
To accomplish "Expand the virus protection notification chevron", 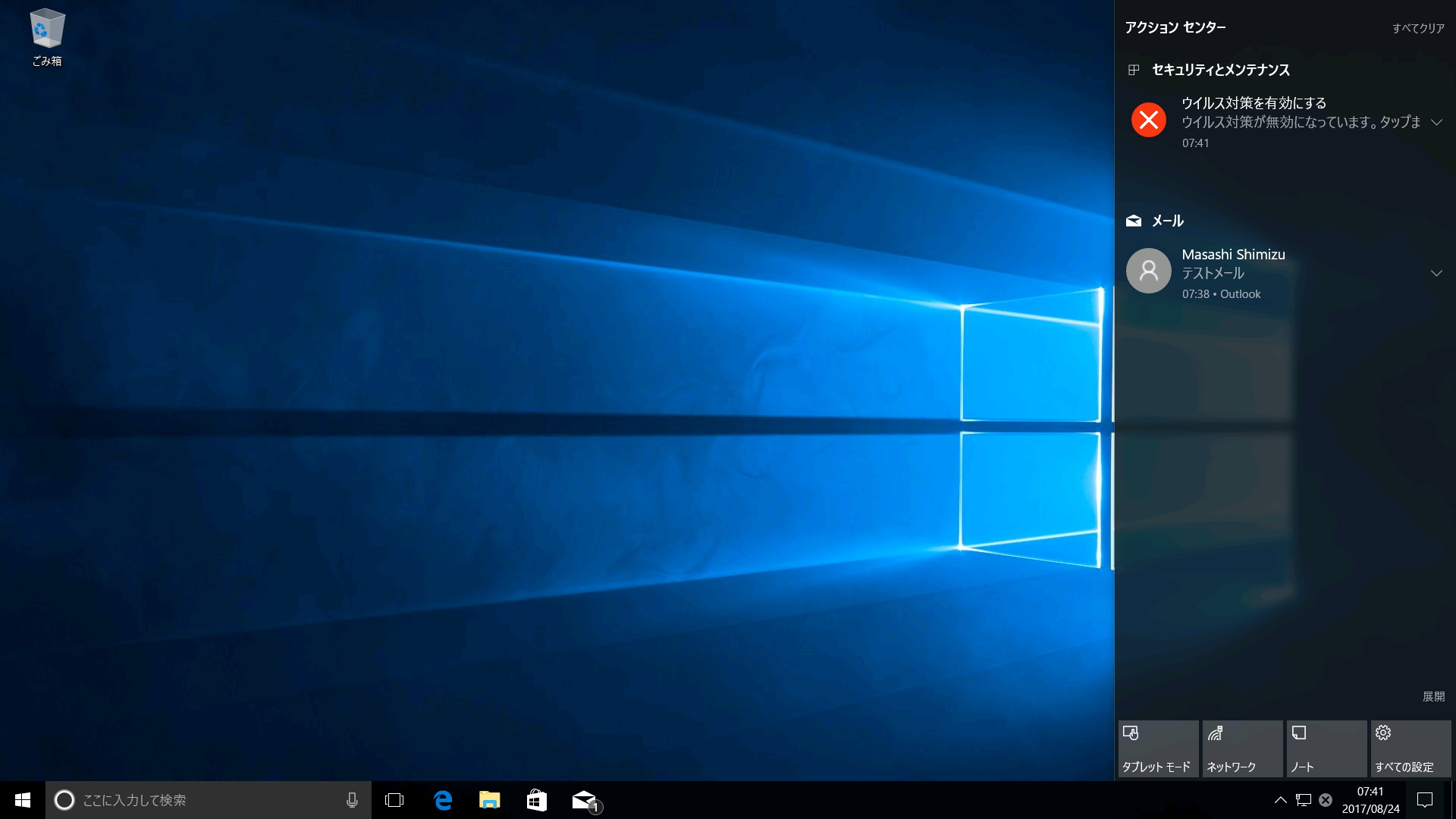I will (x=1436, y=122).
